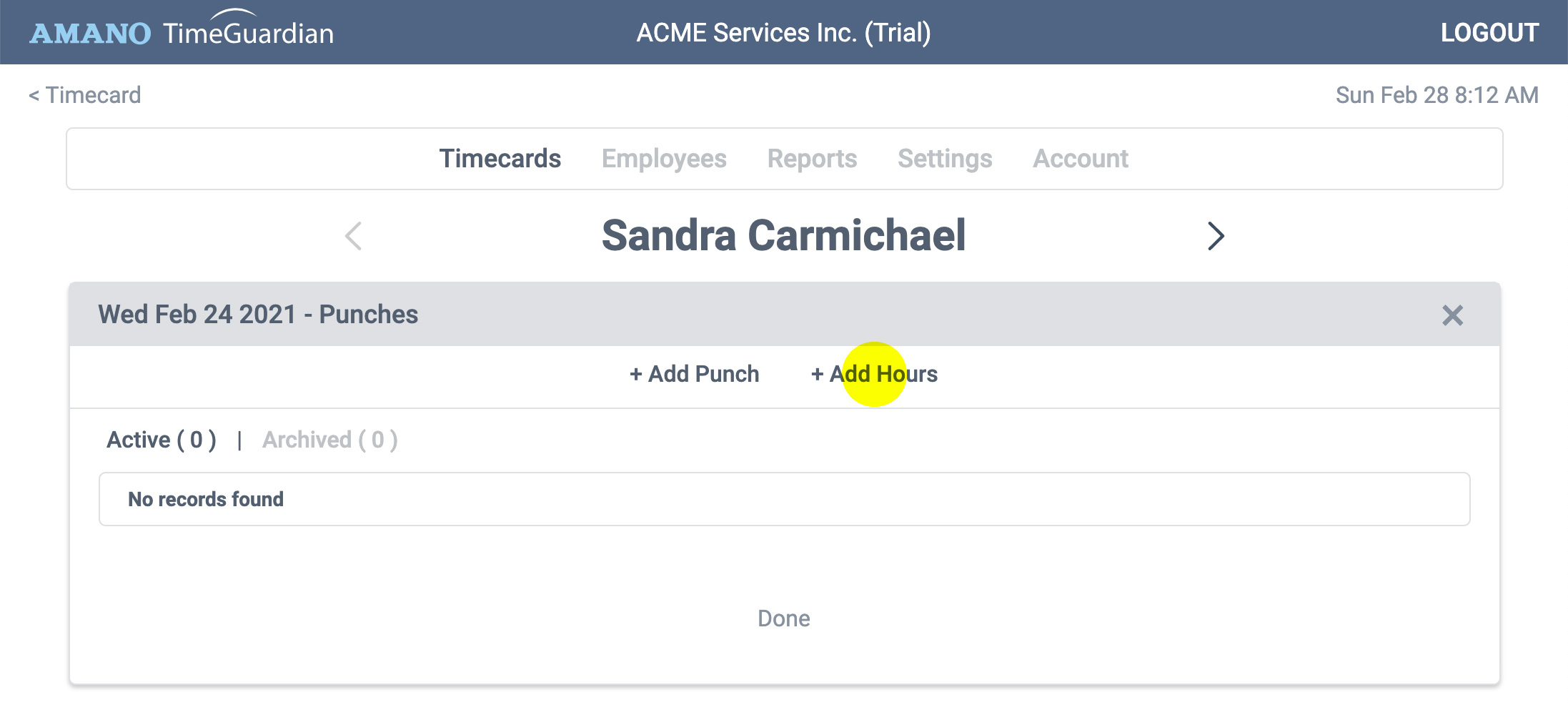Click the ACME Services Inc. company title

[x=784, y=32]
